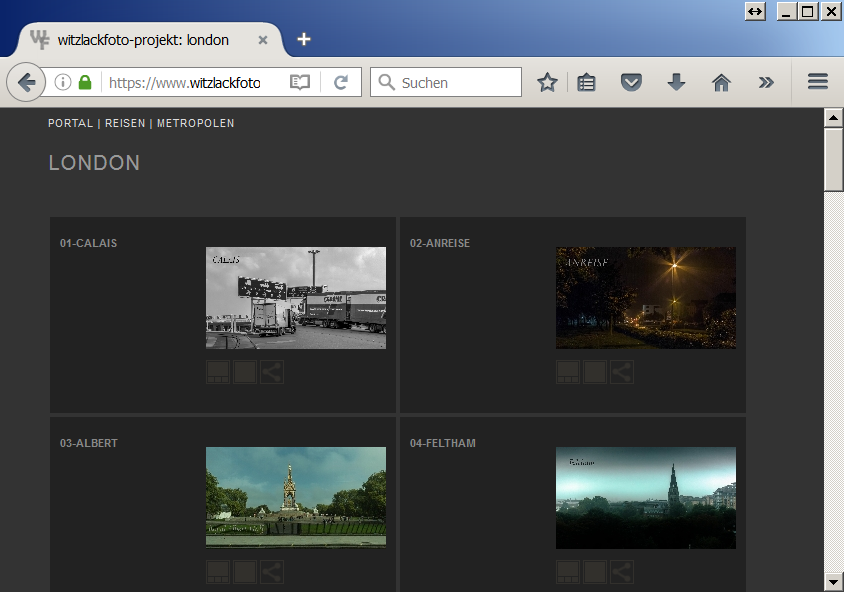Viewport: 844px width, 592px height.
Task: Show bookmarks list icon in toolbar
Action: click(x=587, y=83)
